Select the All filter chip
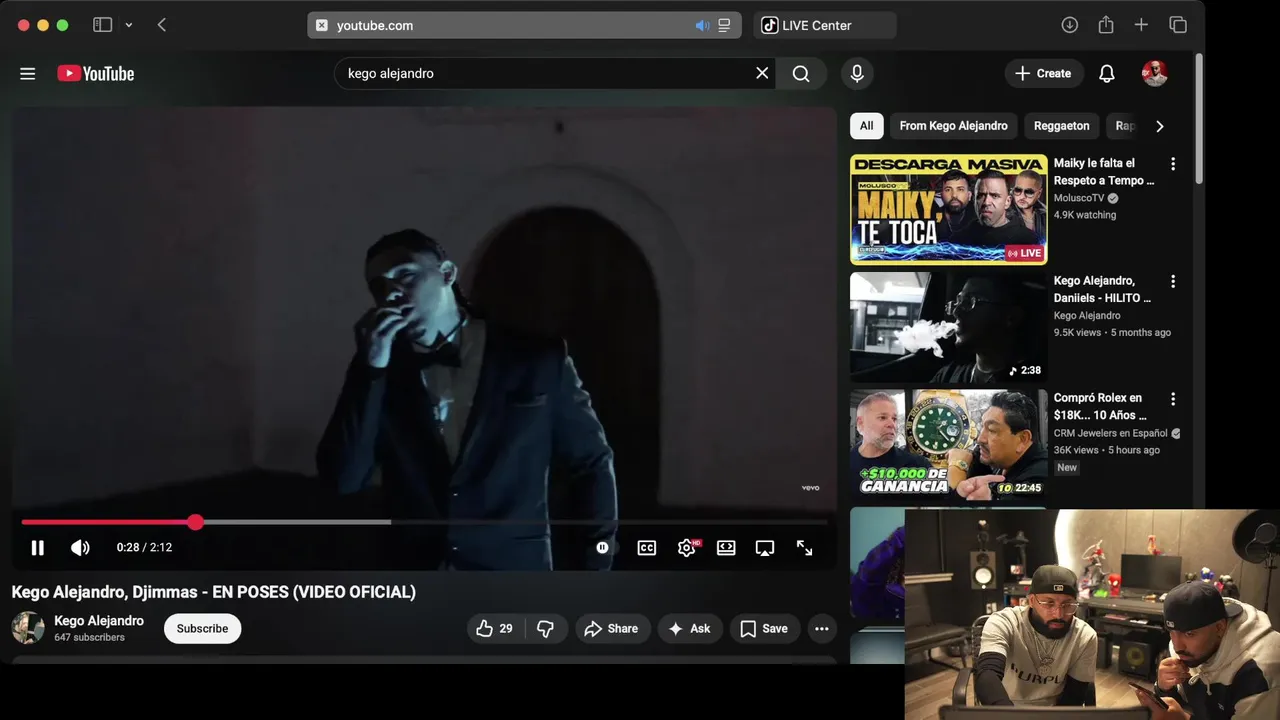Viewport: 1280px width, 720px height. pyautogui.click(x=866, y=126)
